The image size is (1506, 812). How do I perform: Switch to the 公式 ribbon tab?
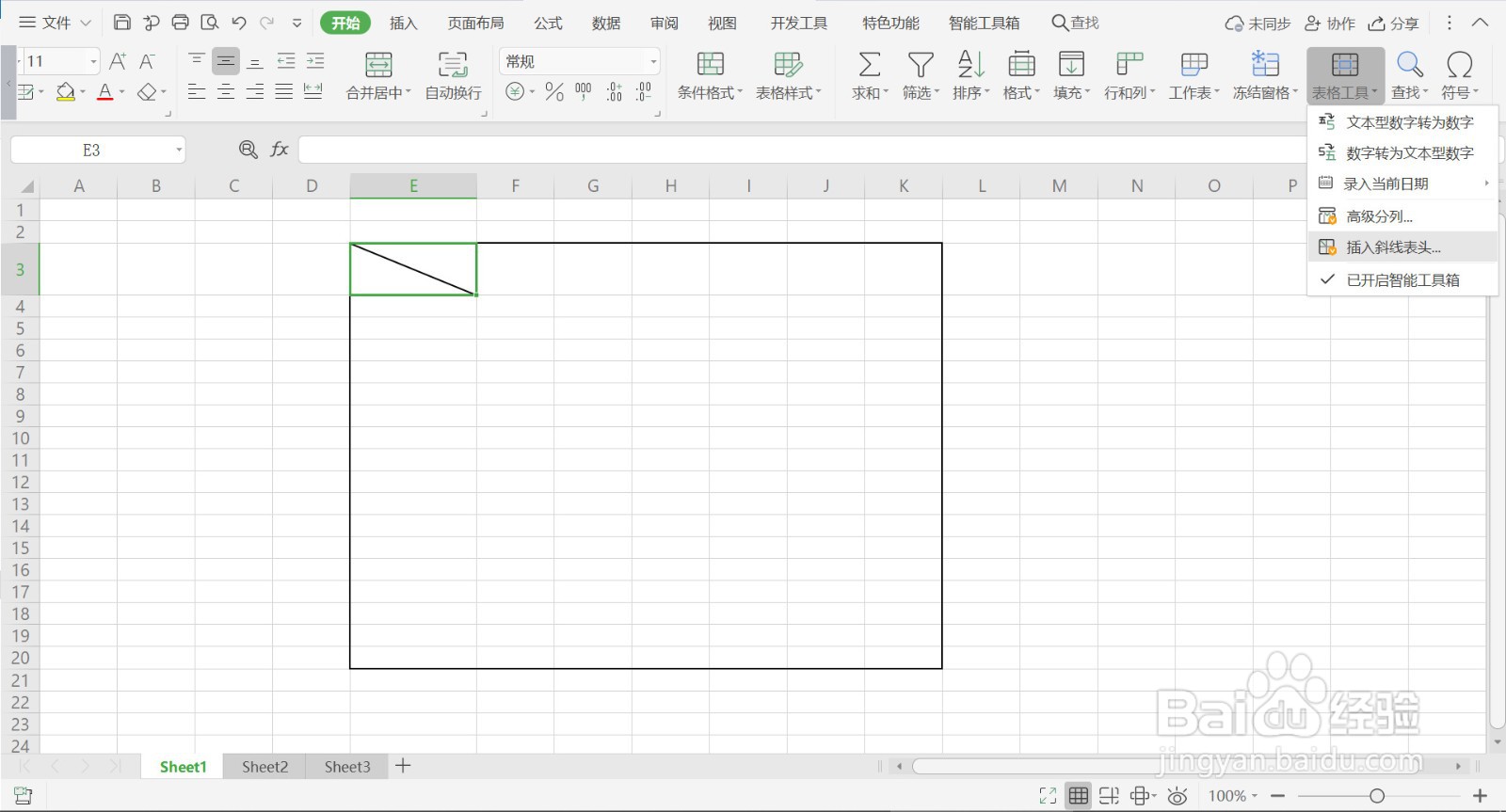[x=549, y=23]
